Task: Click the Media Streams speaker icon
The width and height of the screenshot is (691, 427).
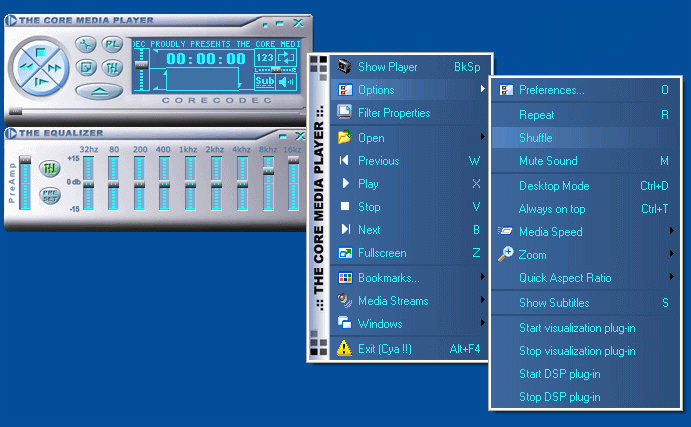Action: pos(345,301)
